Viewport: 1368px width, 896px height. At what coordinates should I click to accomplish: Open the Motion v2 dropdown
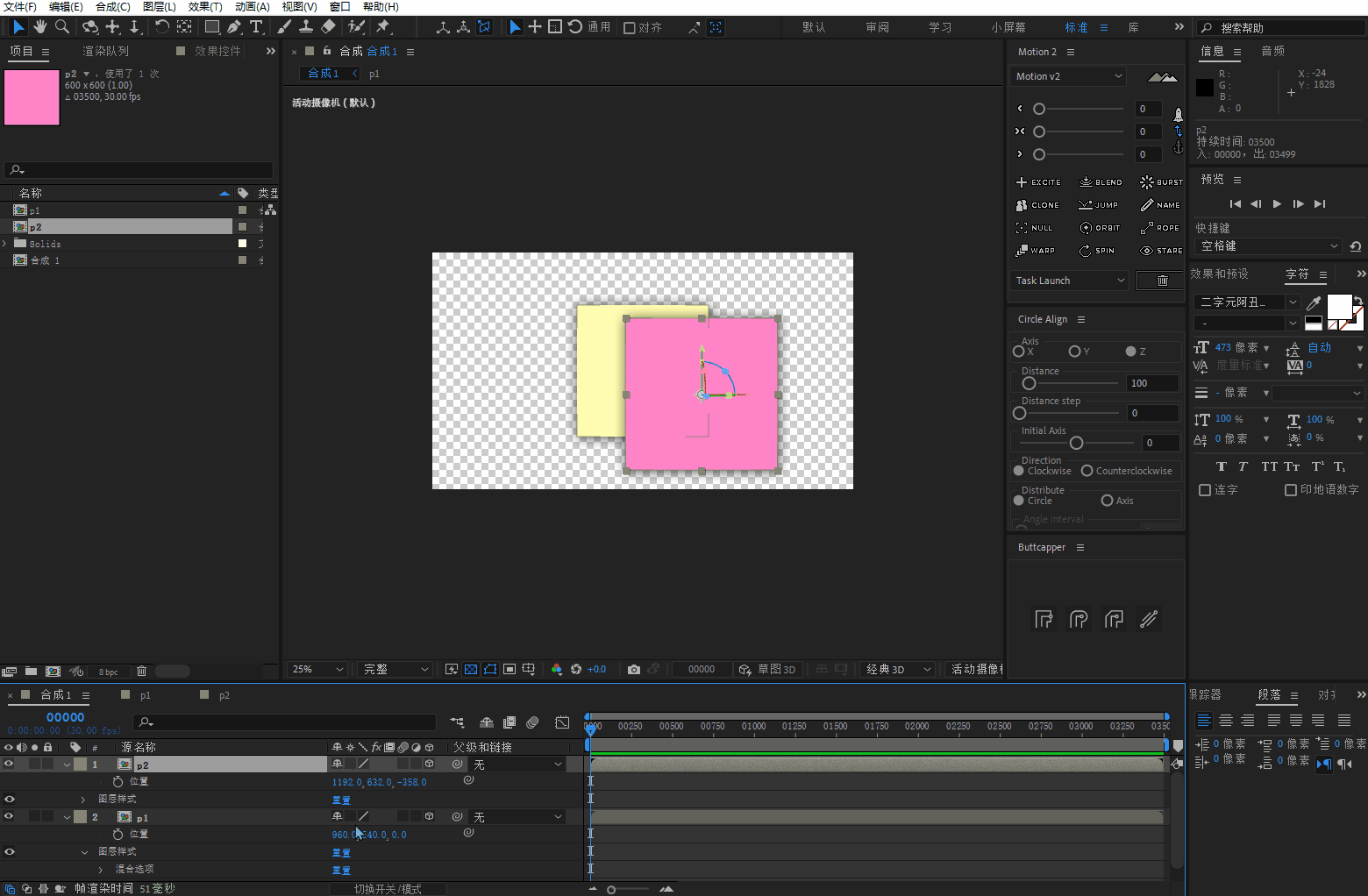[1067, 76]
